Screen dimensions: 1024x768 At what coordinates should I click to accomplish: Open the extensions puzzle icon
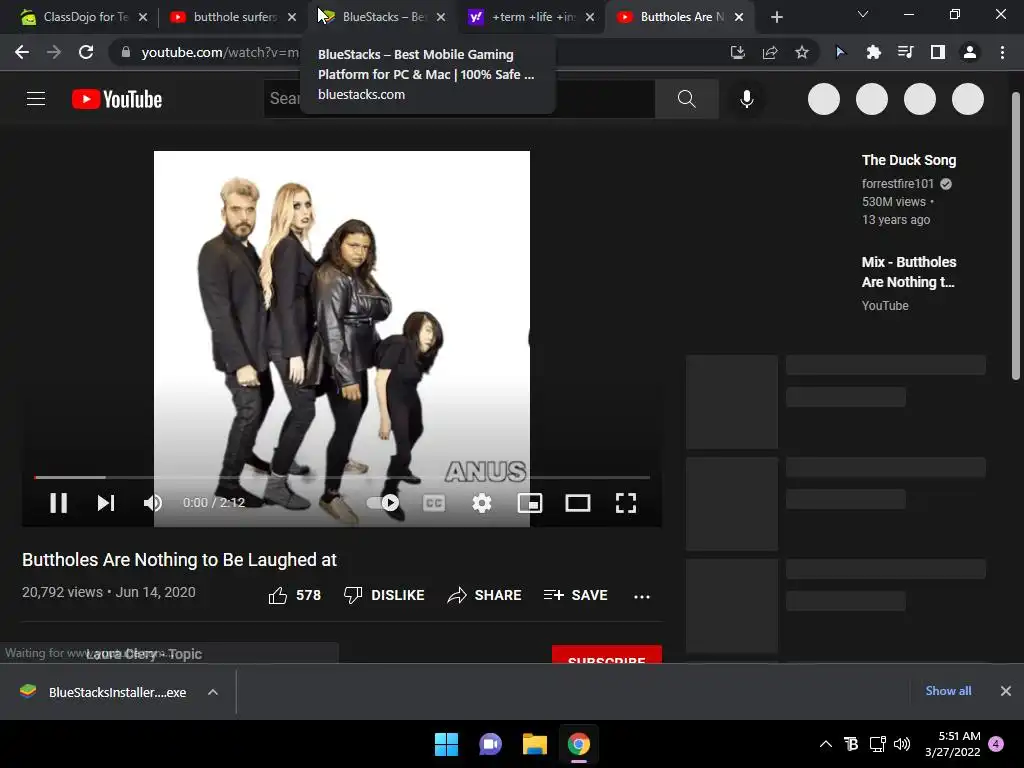click(x=873, y=52)
